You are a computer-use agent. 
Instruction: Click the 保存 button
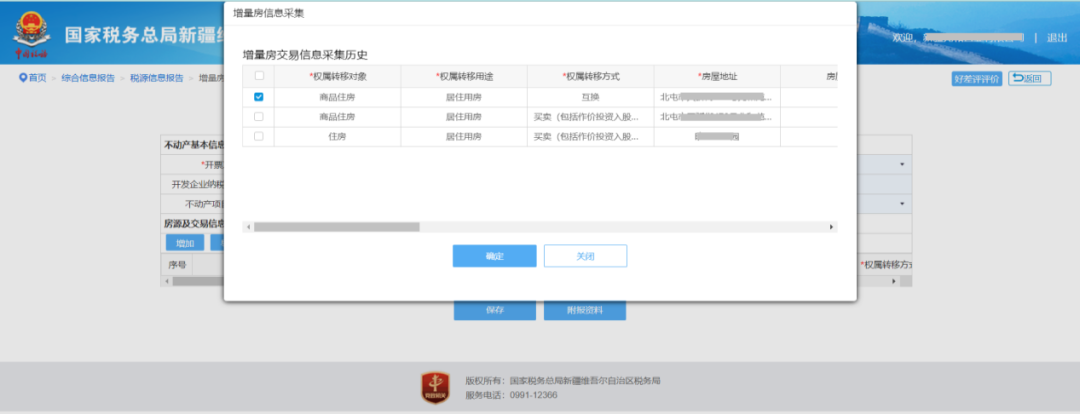click(495, 310)
